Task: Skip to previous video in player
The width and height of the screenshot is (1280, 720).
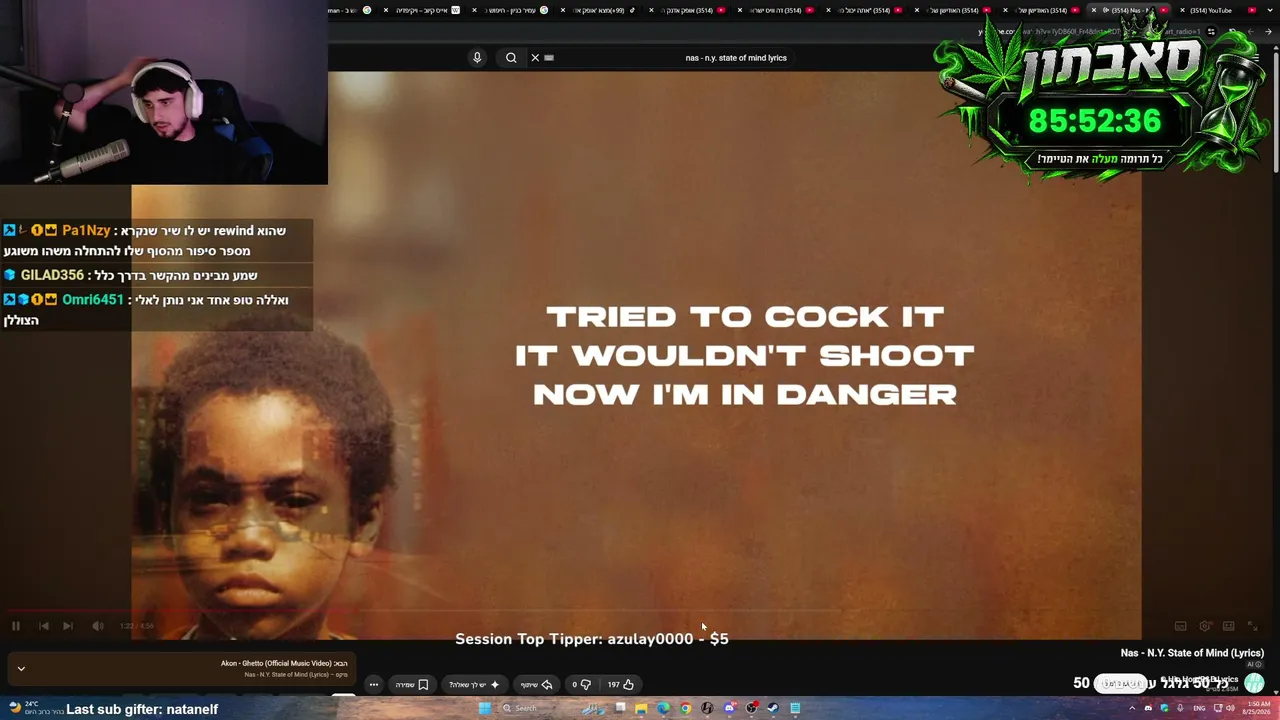Action: point(44,626)
